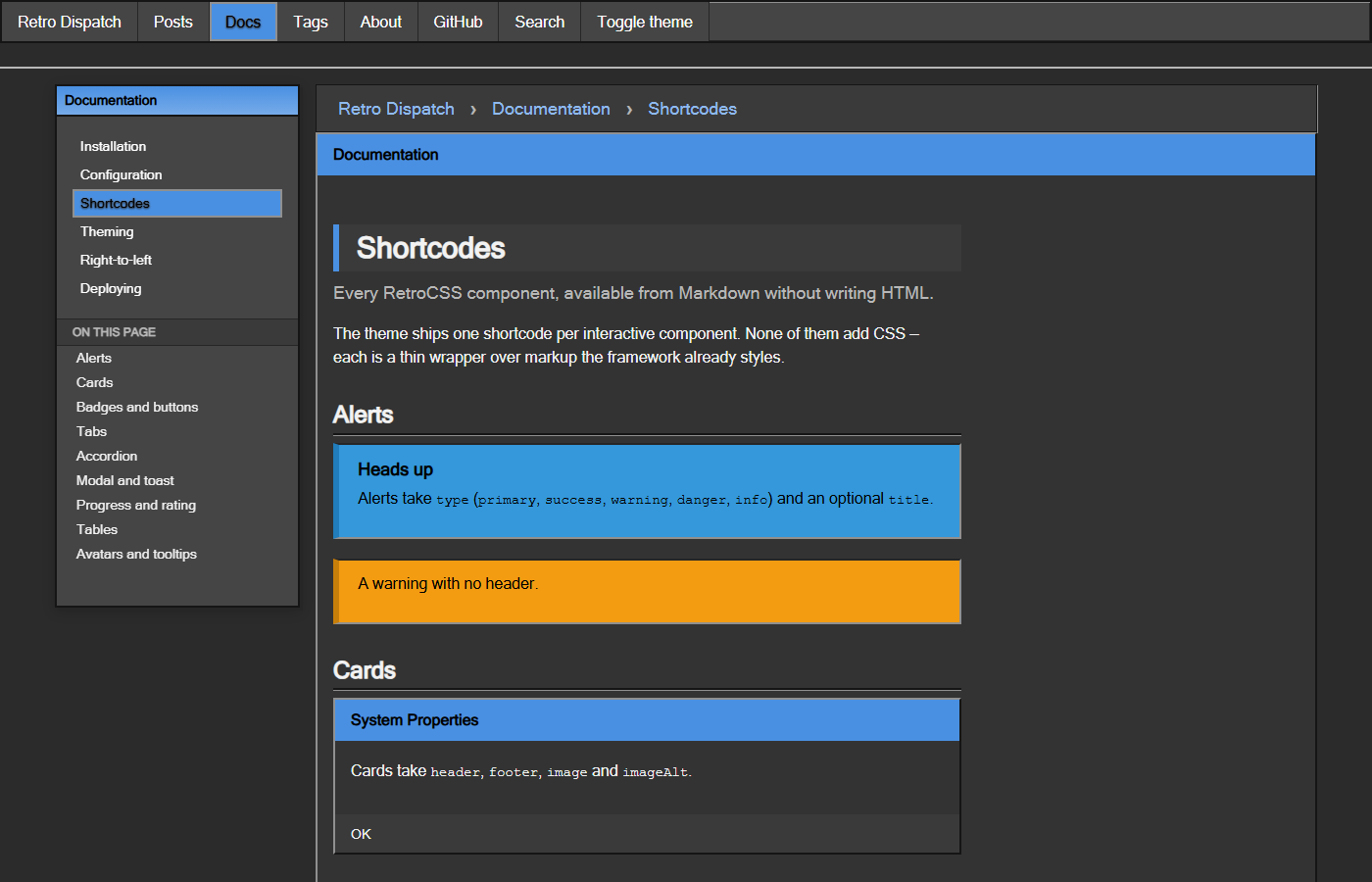The height and width of the screenshot is (882, 1372).
Task: Jump to the Tabs section
Action: point(92,431)
